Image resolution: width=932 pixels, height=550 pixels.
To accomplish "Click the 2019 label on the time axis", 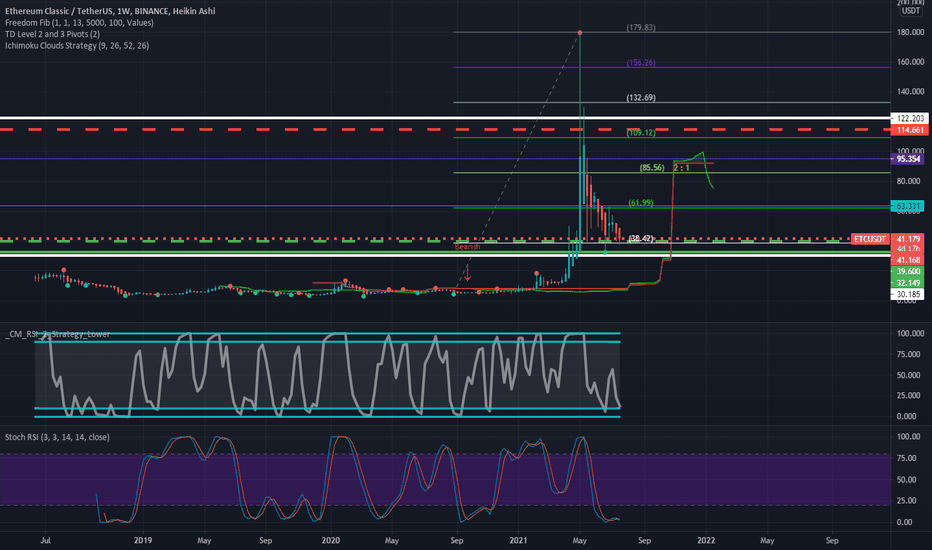I will 143,540.
